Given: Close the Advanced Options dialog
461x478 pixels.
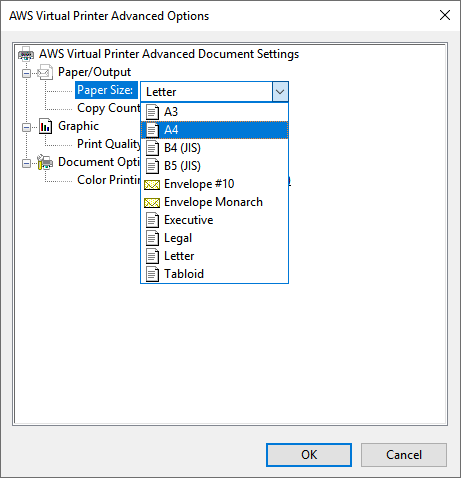Looking at the screenshot, I should (x=445, y=15).
